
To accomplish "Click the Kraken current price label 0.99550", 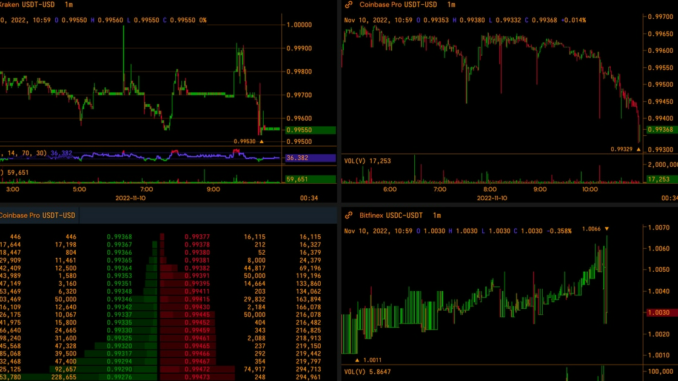I will pyautogui.click(x=310, y=130).
